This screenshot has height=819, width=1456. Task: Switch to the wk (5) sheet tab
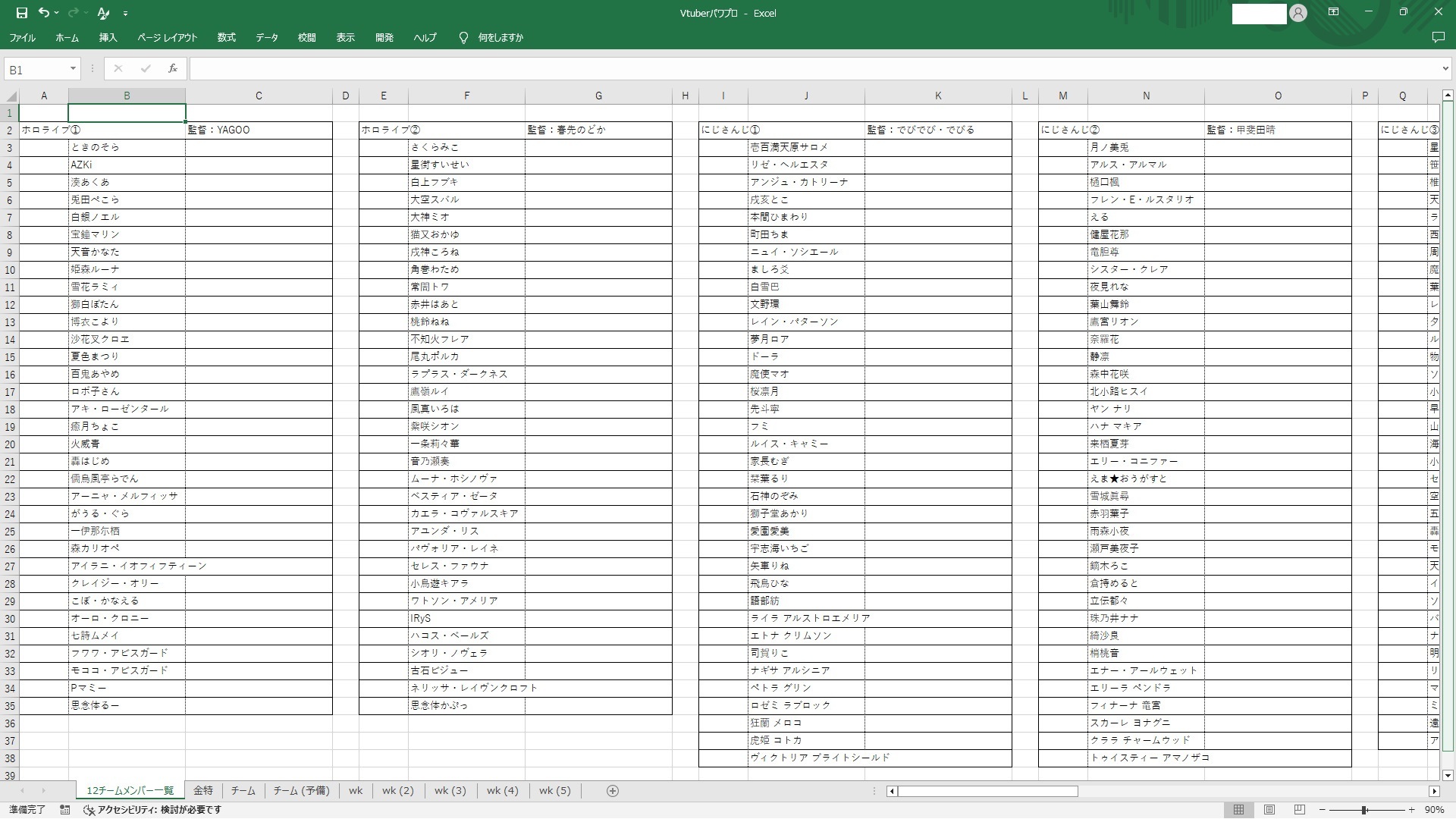coord(554,791)
